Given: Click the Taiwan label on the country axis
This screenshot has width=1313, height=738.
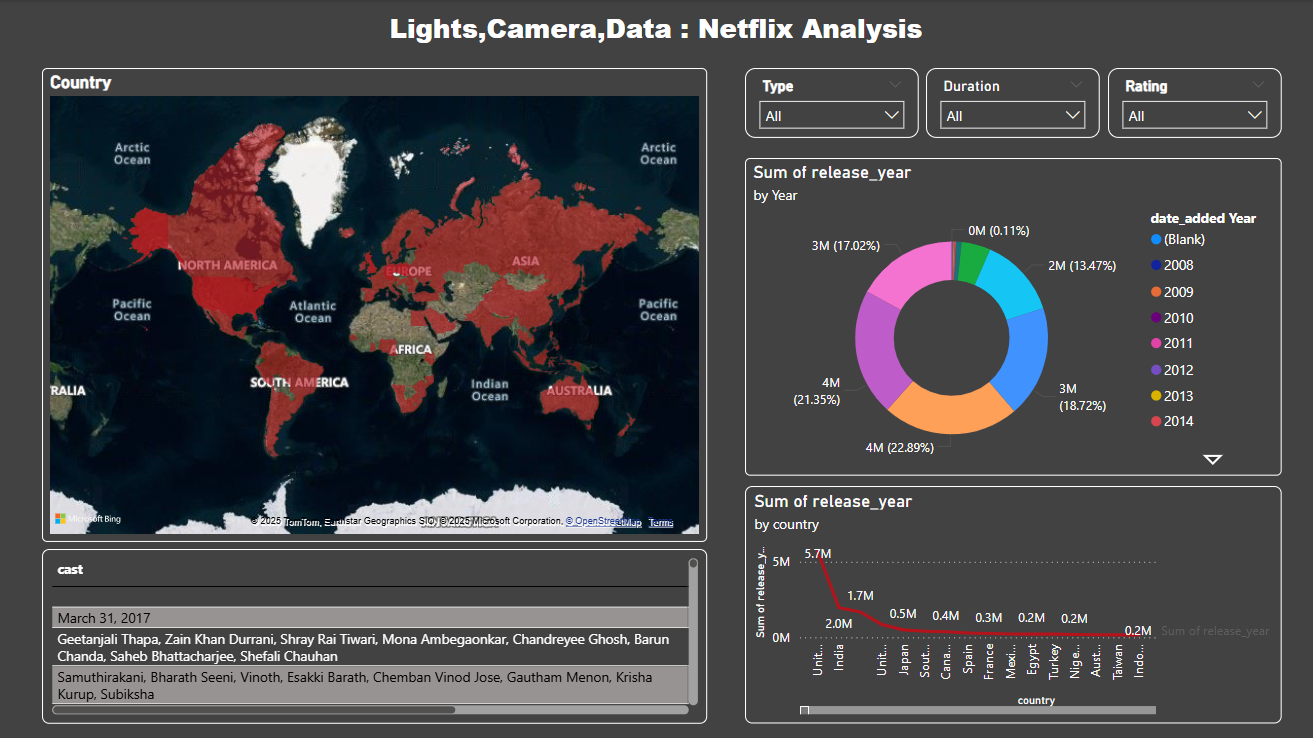Looking at the screenshot, I should (1118, 661).
